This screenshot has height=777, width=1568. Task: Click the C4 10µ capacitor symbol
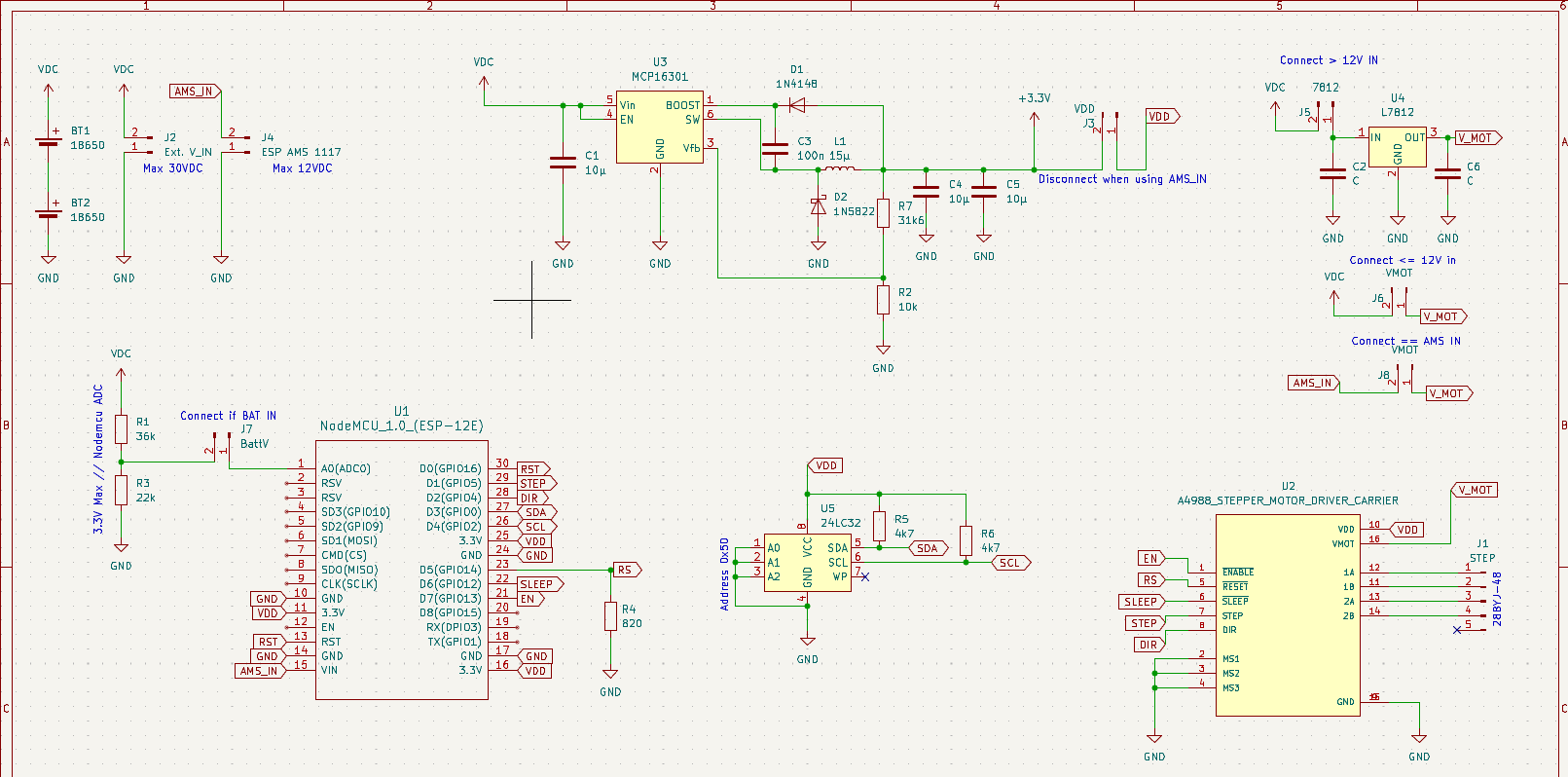coord(926,192)
